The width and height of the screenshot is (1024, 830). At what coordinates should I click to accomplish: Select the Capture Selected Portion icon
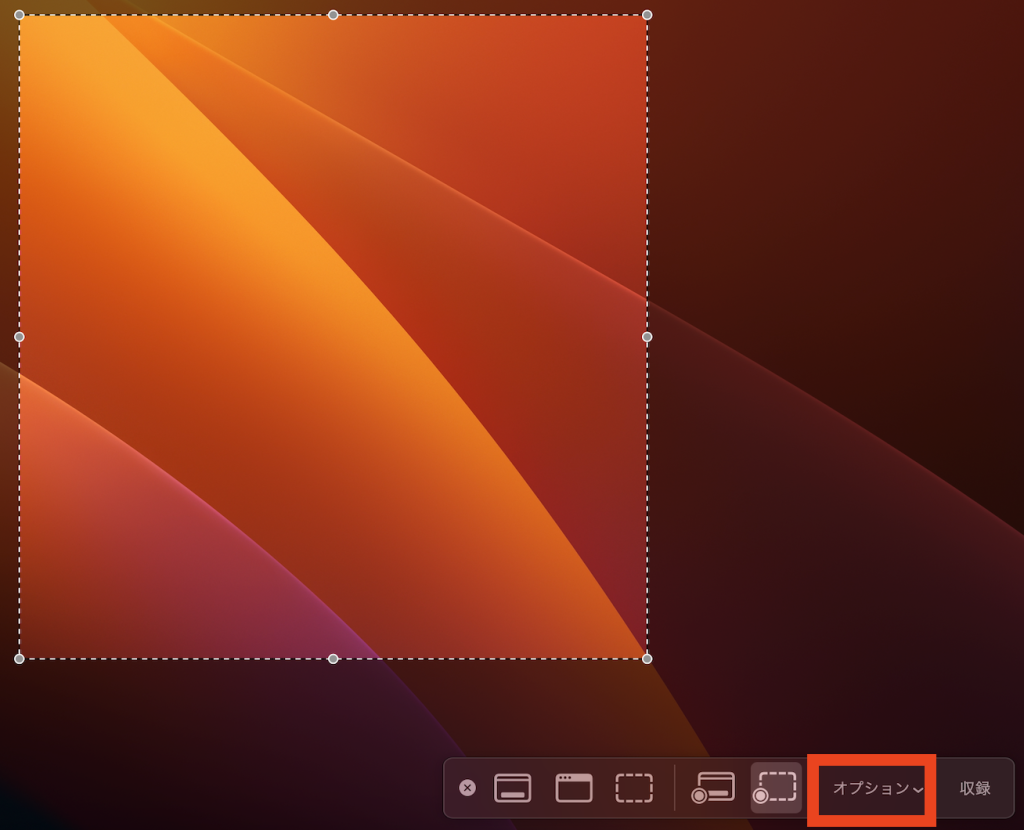[634, 788]
